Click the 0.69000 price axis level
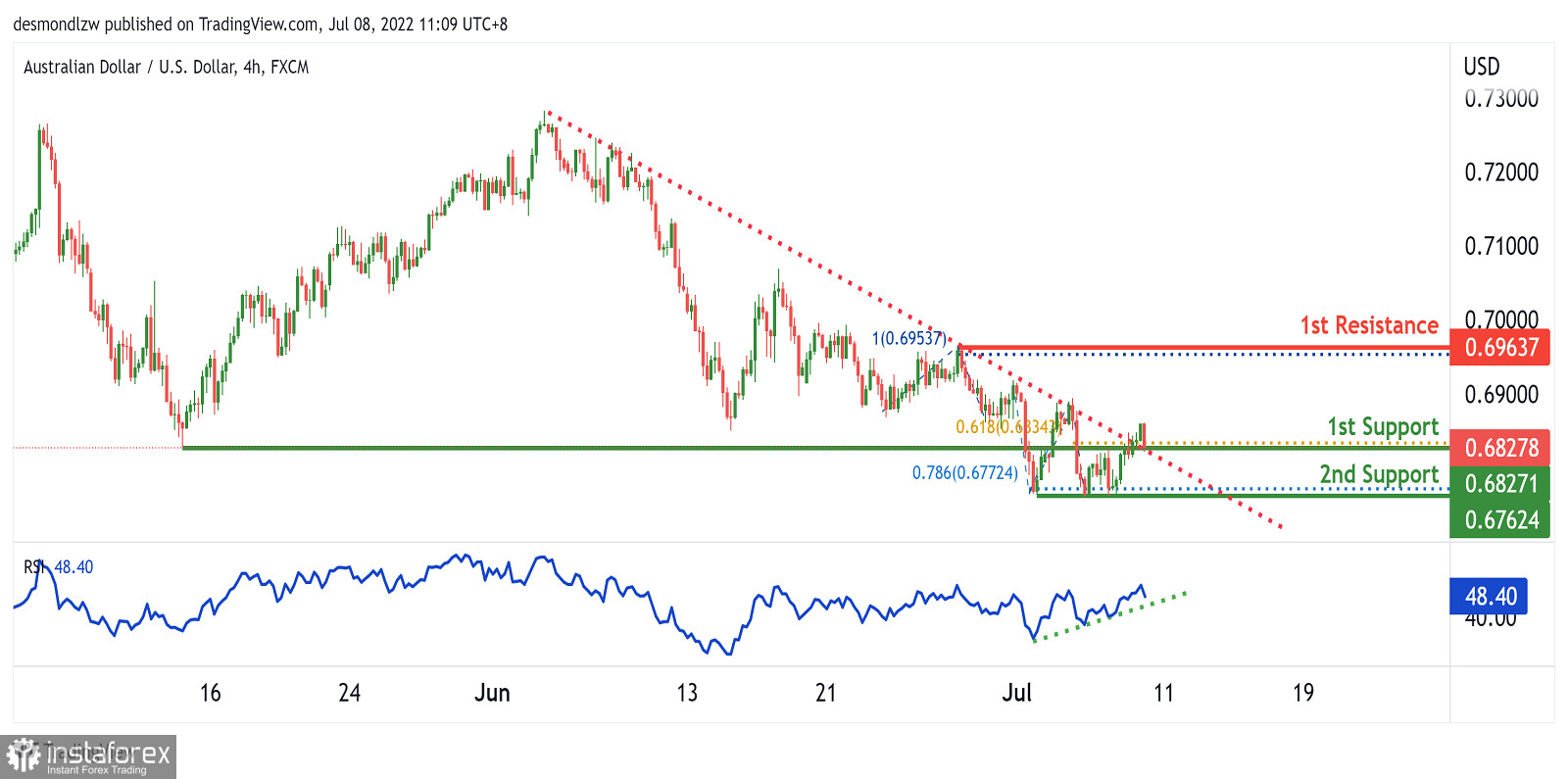The width and height of the screenshot is (1568, 779). (x=1501, y=394)
